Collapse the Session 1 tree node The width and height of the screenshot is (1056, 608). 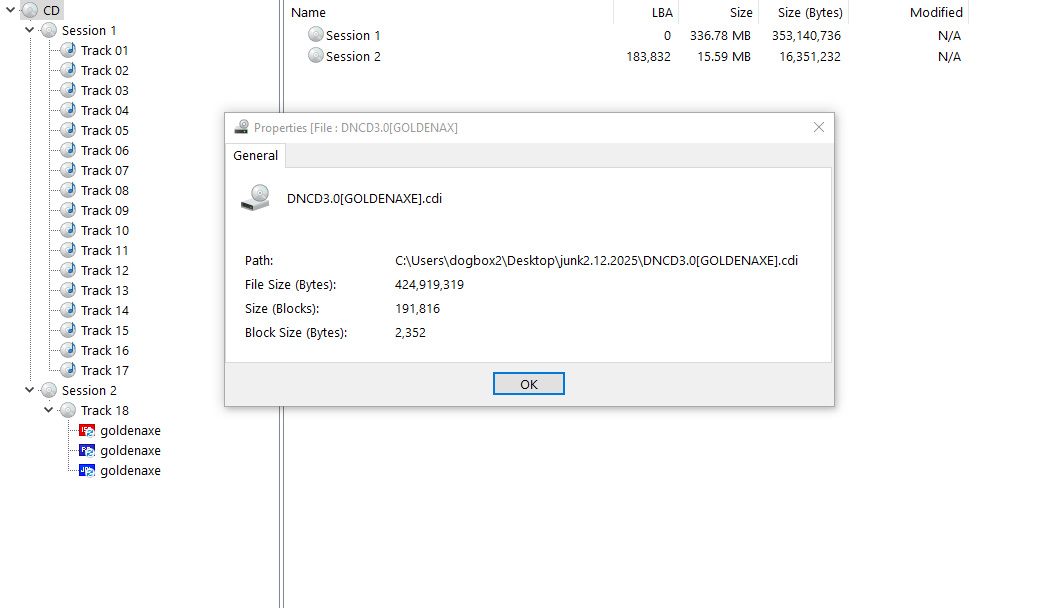click(x=30, y=30)
